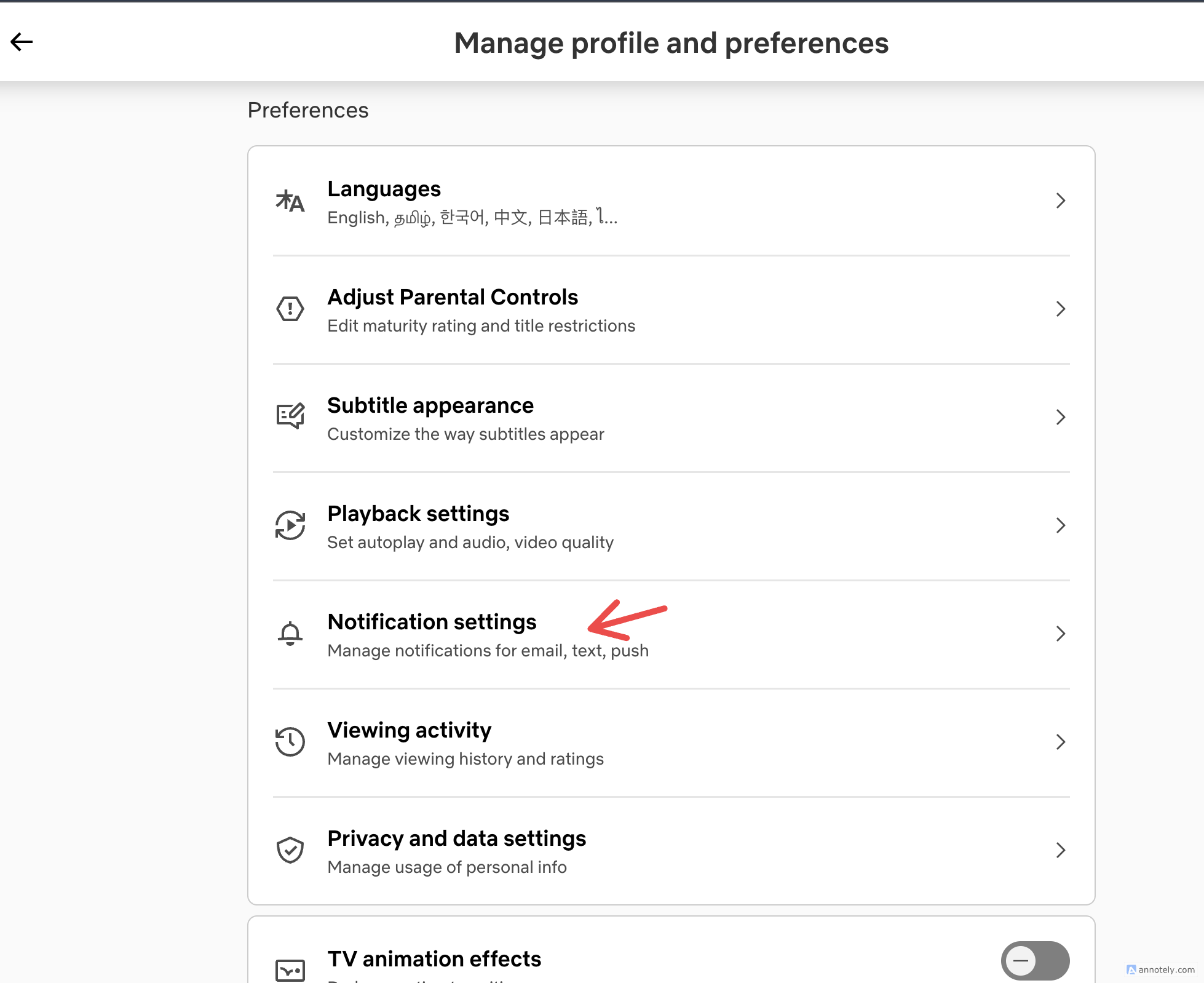The image size is (1204, 983).
Task: Click the TV animation effects icon
Action: [290, 969]
